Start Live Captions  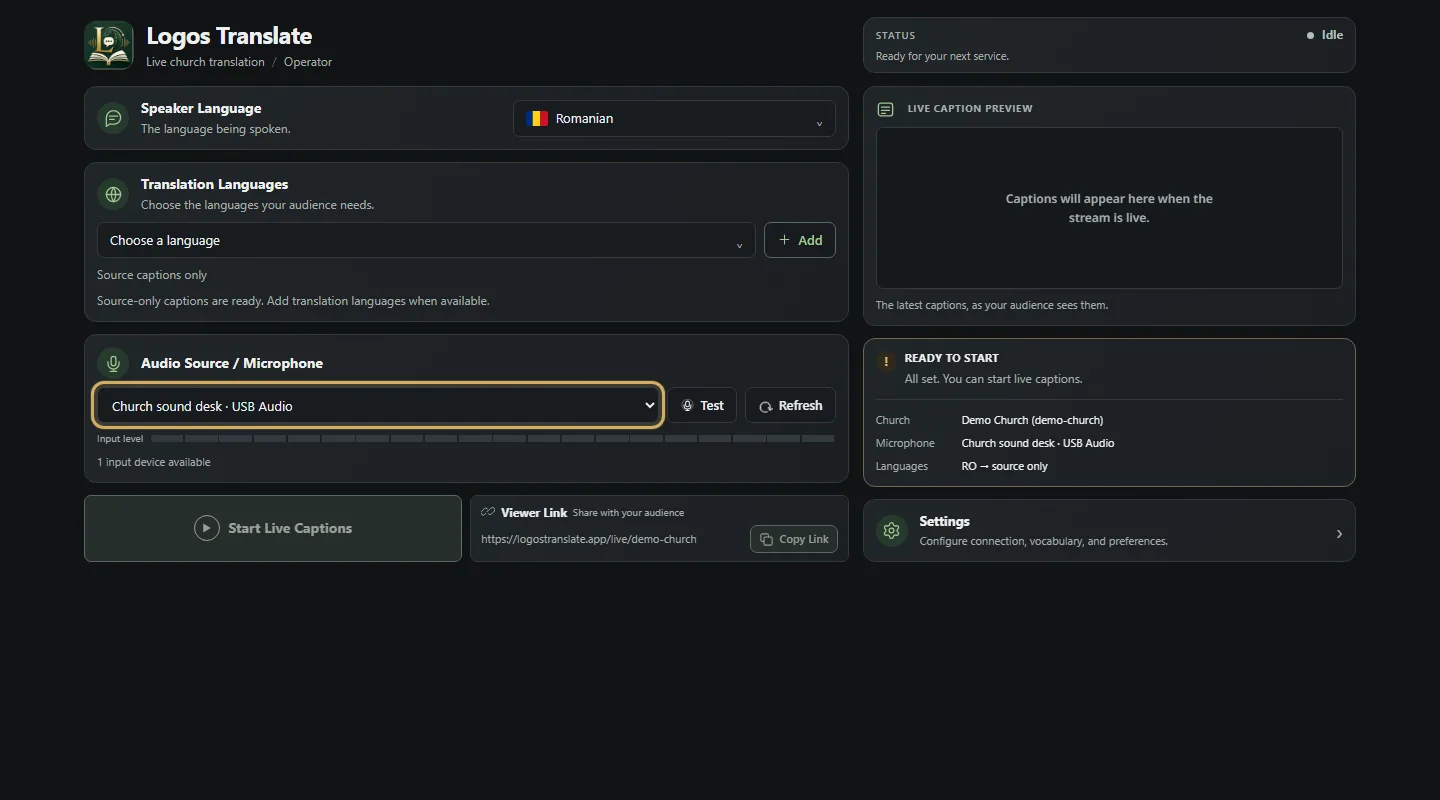[273, 528]
